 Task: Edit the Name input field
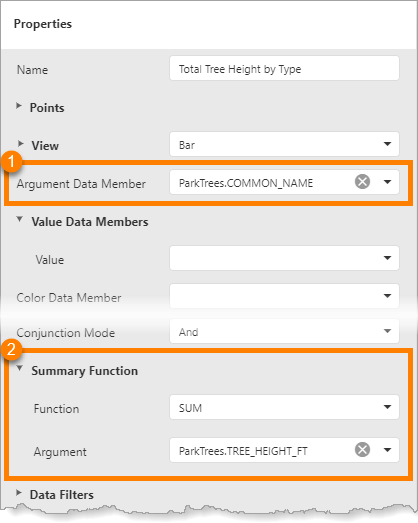[284, 69]
